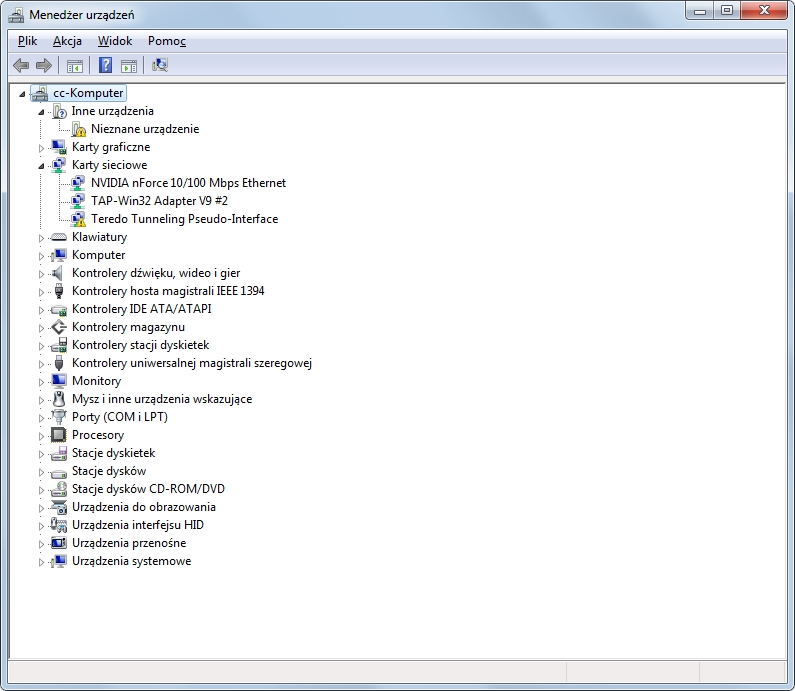This screenshot has height=691, width=795.
Task: Click the Mysz mouse icon
Action: [x=59, y=399]
